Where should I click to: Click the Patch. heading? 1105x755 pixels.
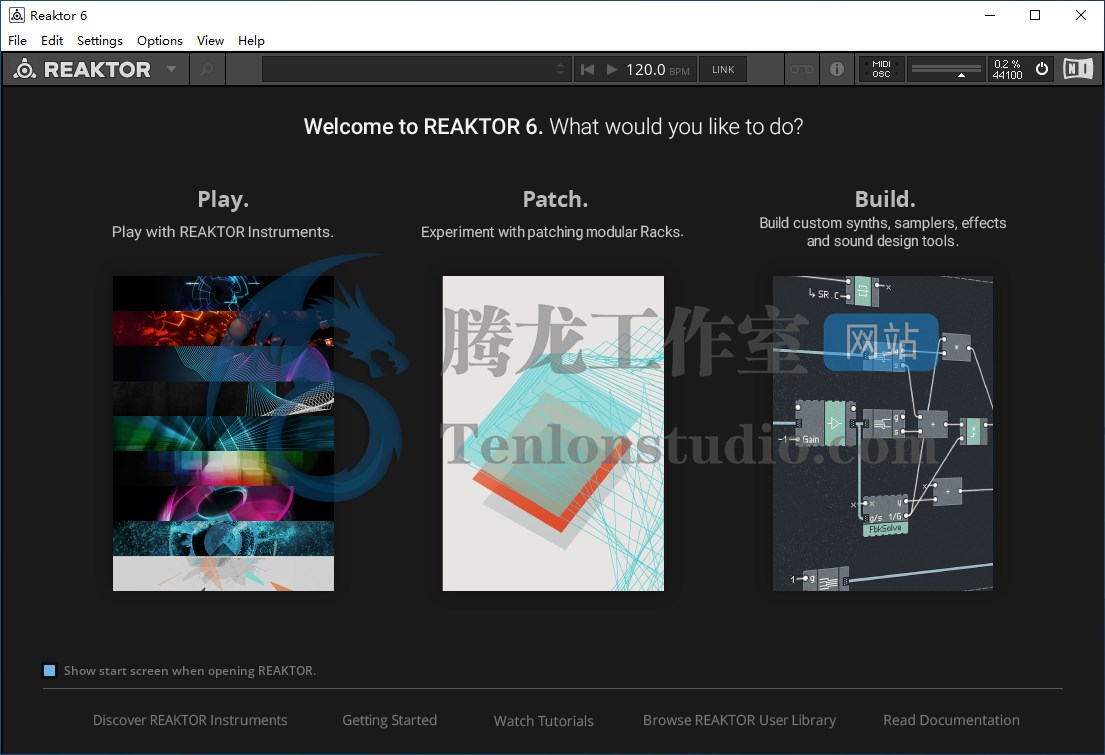(x=555, y=200)
